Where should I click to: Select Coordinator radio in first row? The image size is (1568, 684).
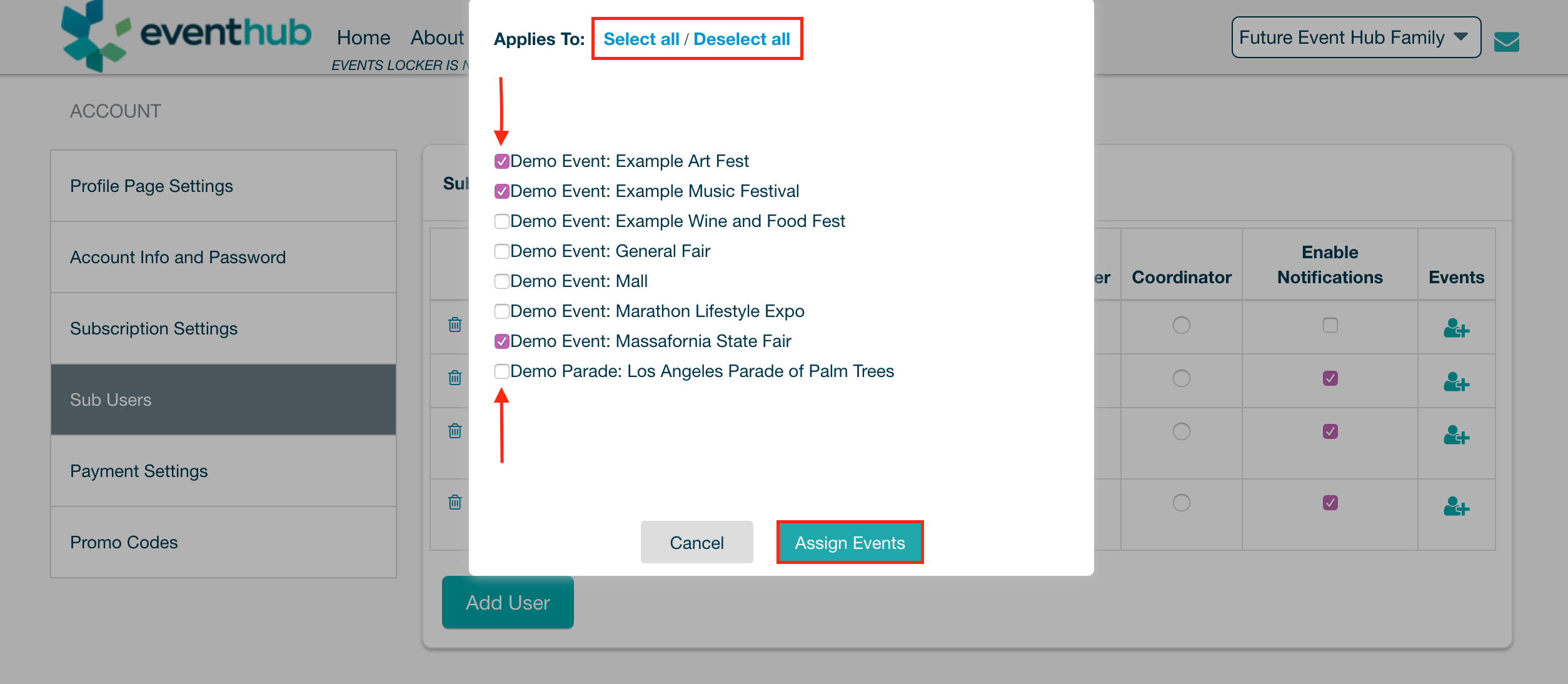click(x=1181, y=325)
